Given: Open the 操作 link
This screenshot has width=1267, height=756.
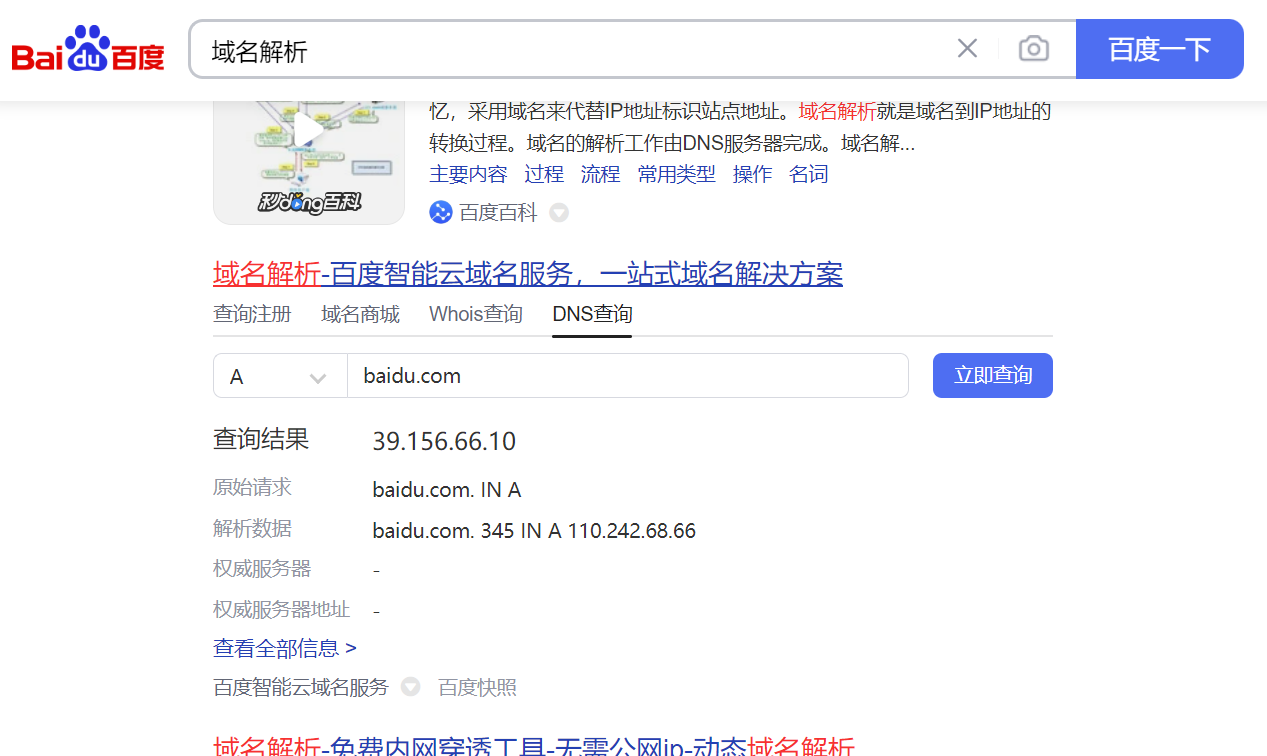Looking at the screenshot, I should click(x=752, y=174).
